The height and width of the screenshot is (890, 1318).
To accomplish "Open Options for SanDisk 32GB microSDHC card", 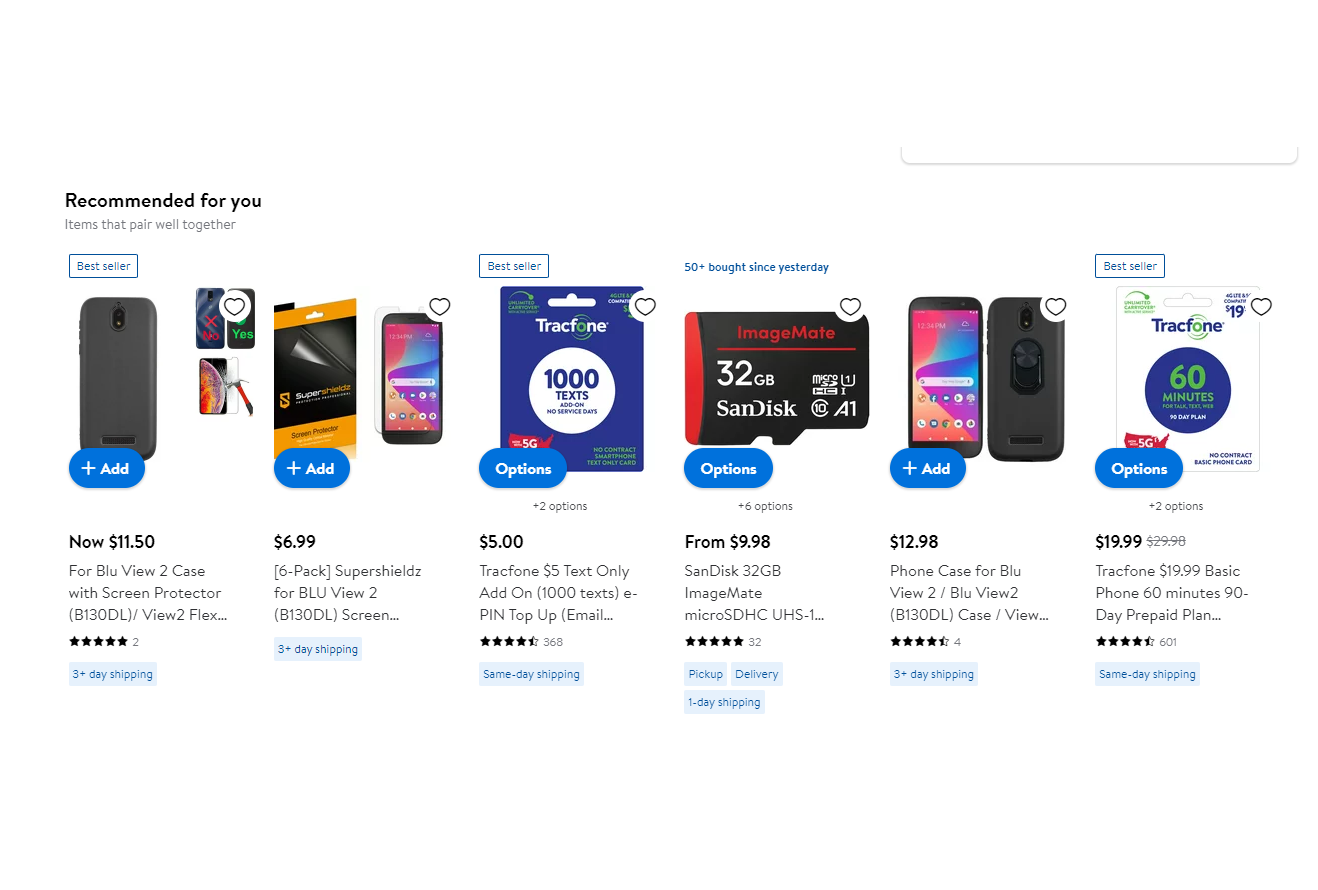I will tap(728, 468).
